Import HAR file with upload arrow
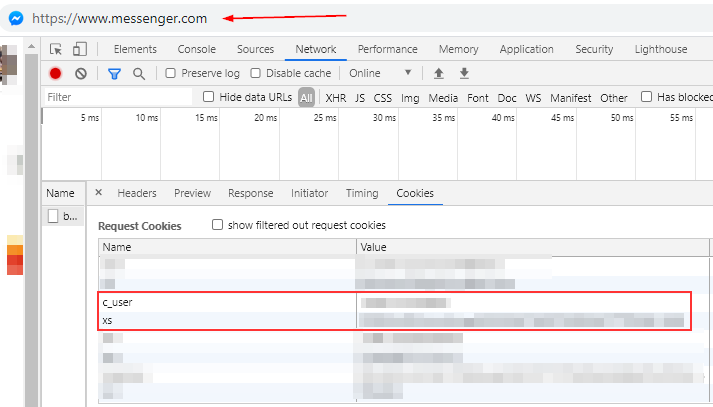 coord(439,73)
